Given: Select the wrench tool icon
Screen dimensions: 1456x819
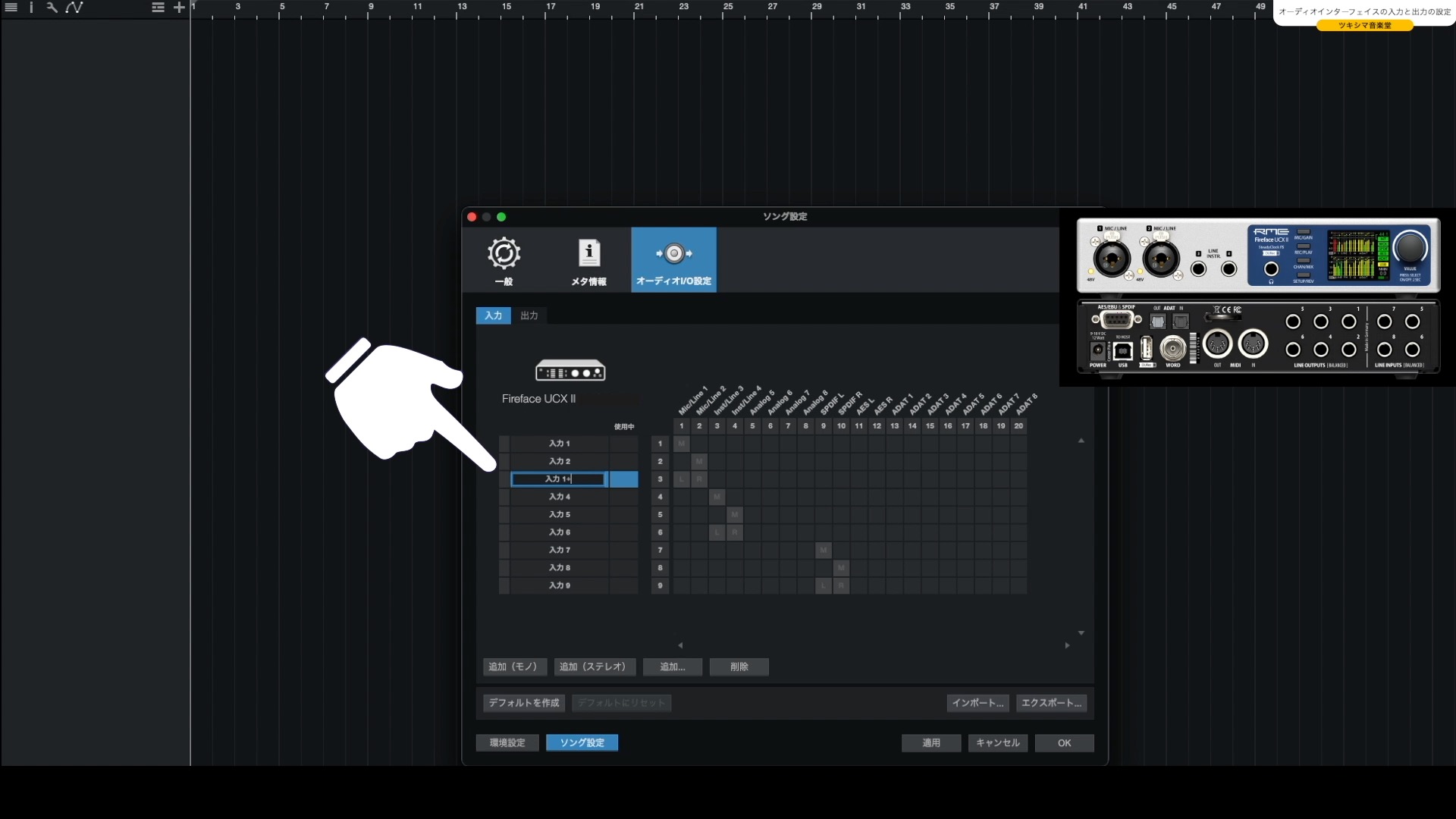Looking at the screenshot, I should coord(52,8).
